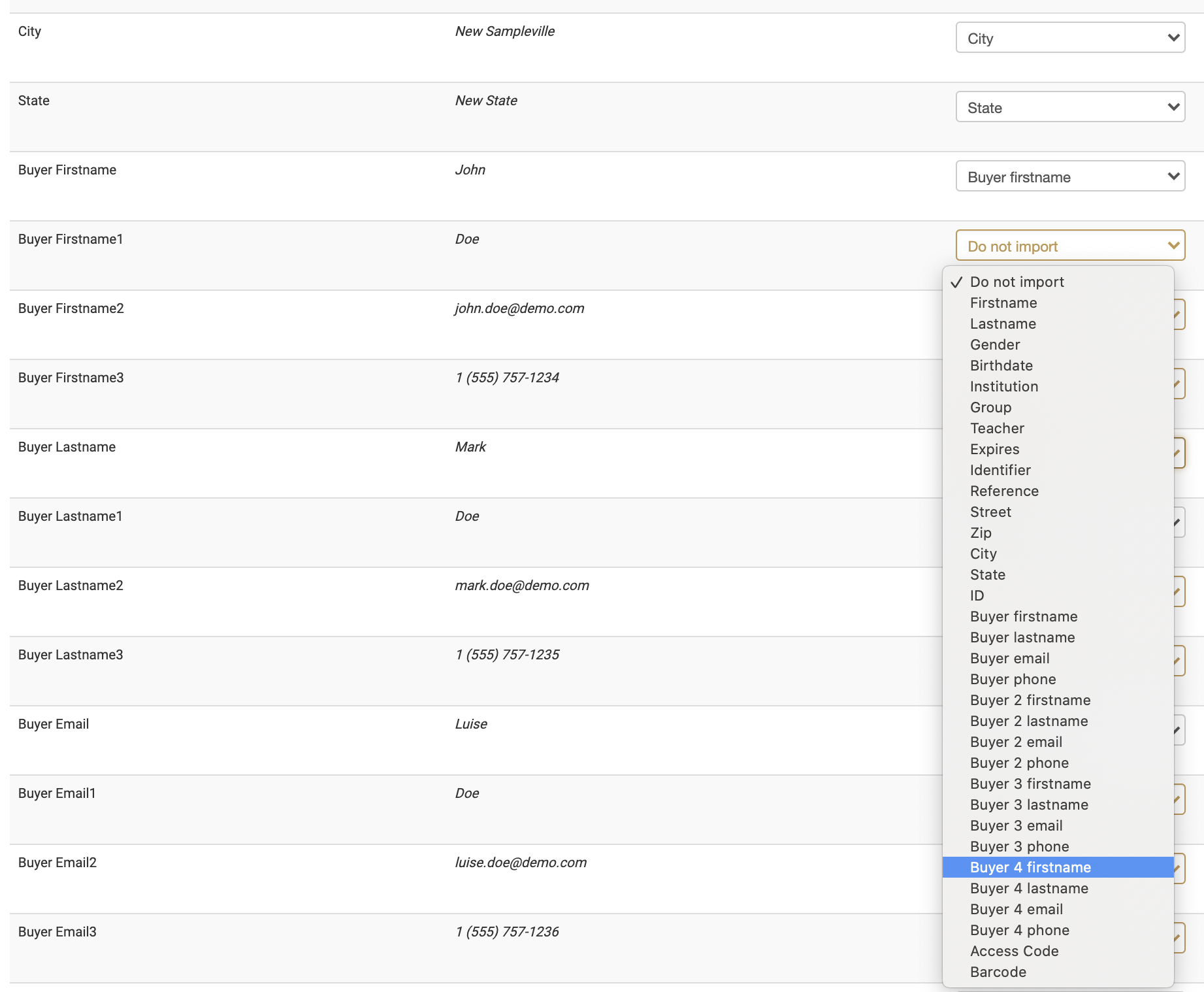
Task: Choose State in the open option list
Action: coord(1058,574)
